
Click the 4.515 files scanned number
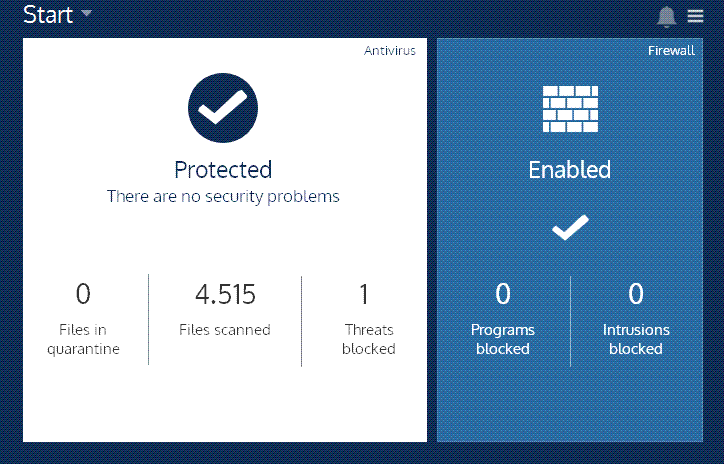click(x=225, y=294)
